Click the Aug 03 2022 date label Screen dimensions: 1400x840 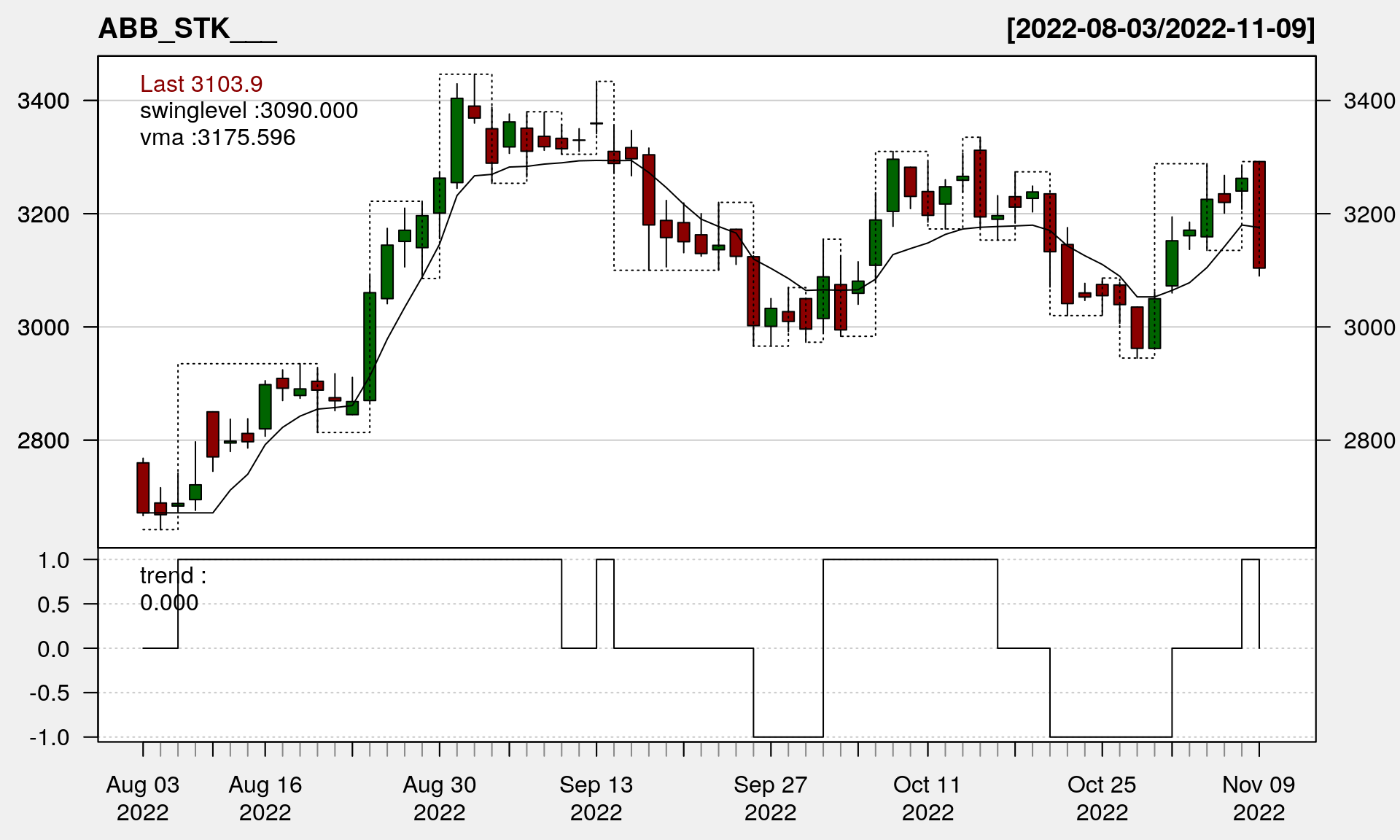pyautogui.click(x=143, y=798)
